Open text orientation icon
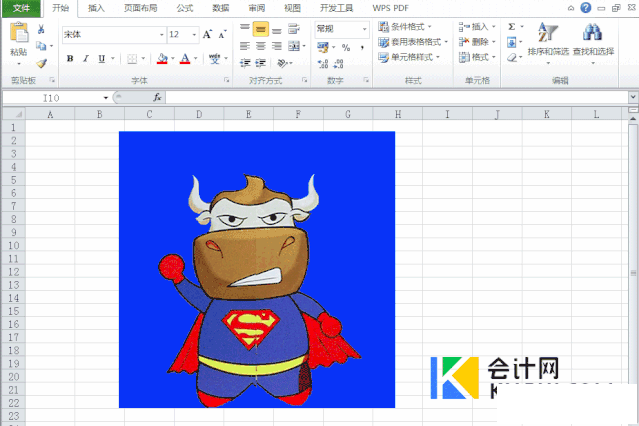The image size is (639, 426). (x=282, y=63)
